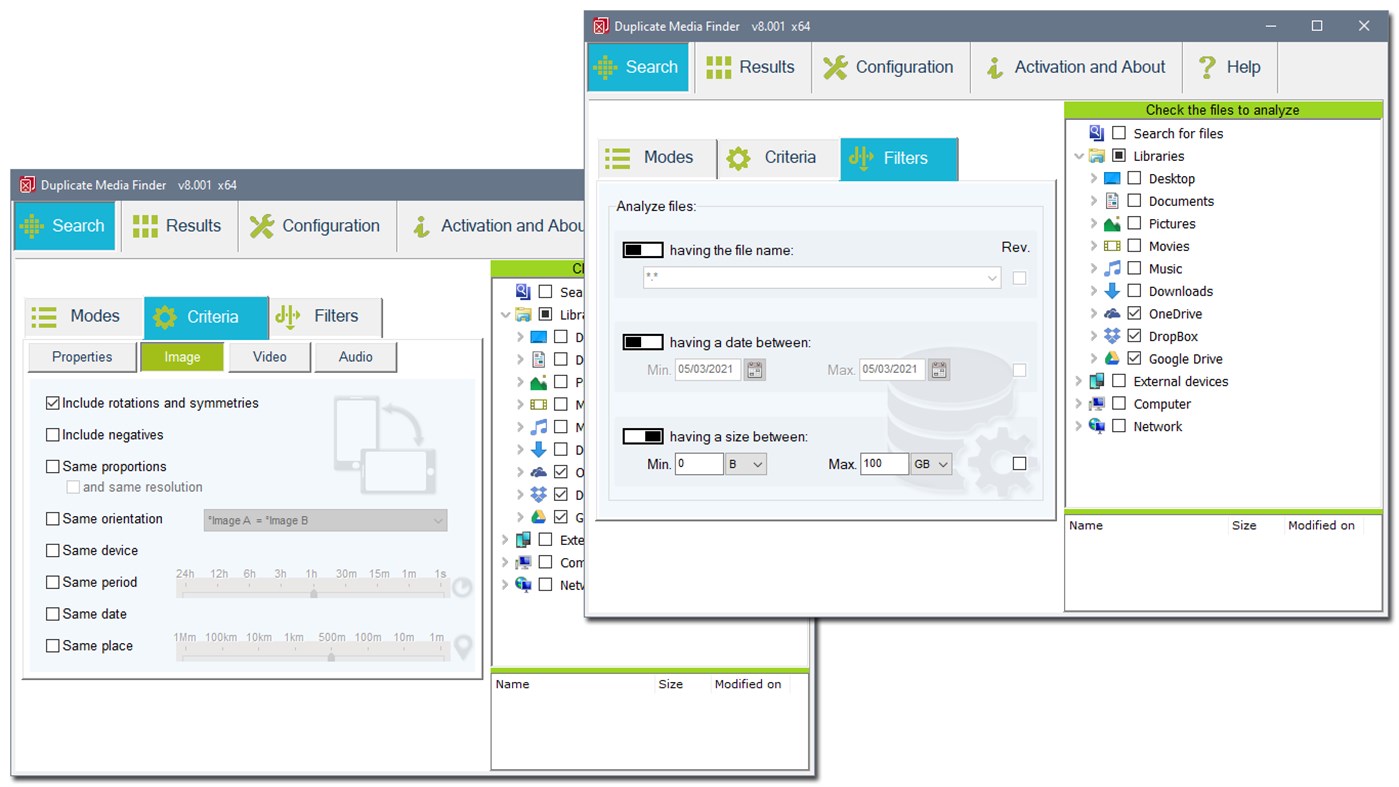The height and width of the screenshot is (787, 1399).
Task: Click the calendar button next to Max date
Action: (x=938, y=369)
